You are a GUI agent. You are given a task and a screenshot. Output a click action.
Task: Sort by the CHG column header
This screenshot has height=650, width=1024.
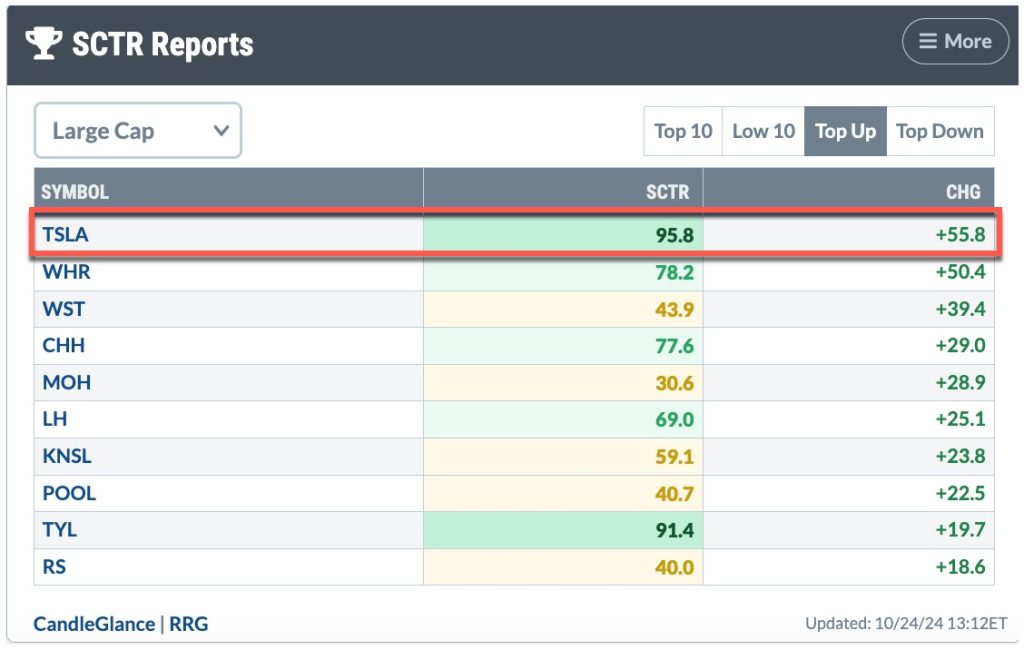click(x=964, y=191)
